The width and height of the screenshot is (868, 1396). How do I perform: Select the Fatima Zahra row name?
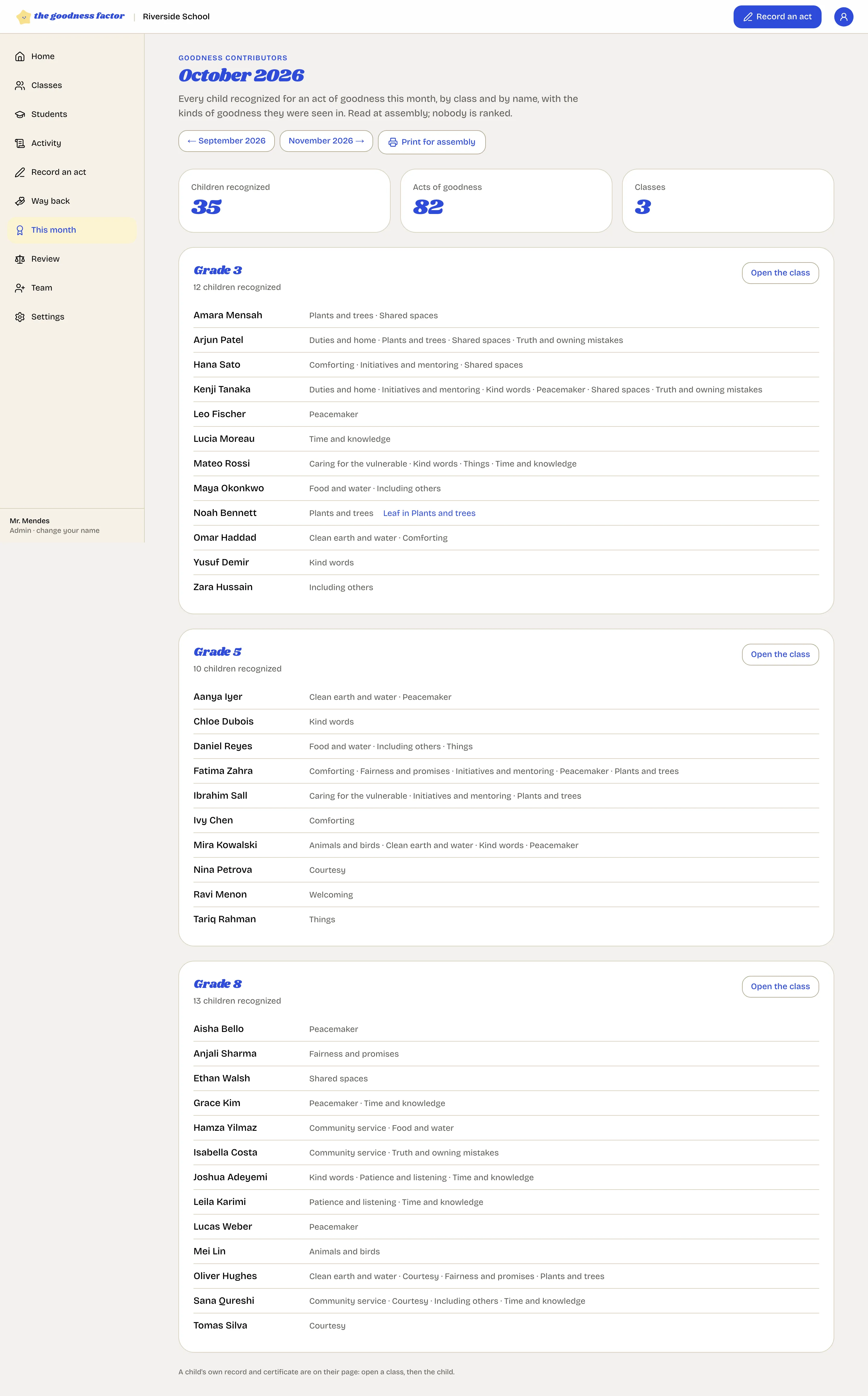coord(223,771)
